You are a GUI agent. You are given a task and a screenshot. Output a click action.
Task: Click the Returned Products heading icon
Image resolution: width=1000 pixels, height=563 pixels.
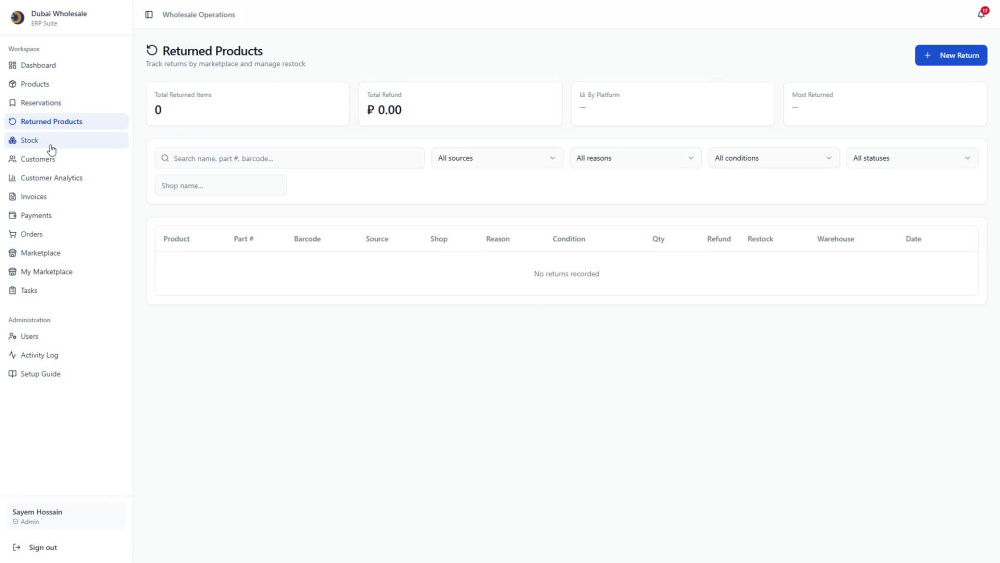152,50
